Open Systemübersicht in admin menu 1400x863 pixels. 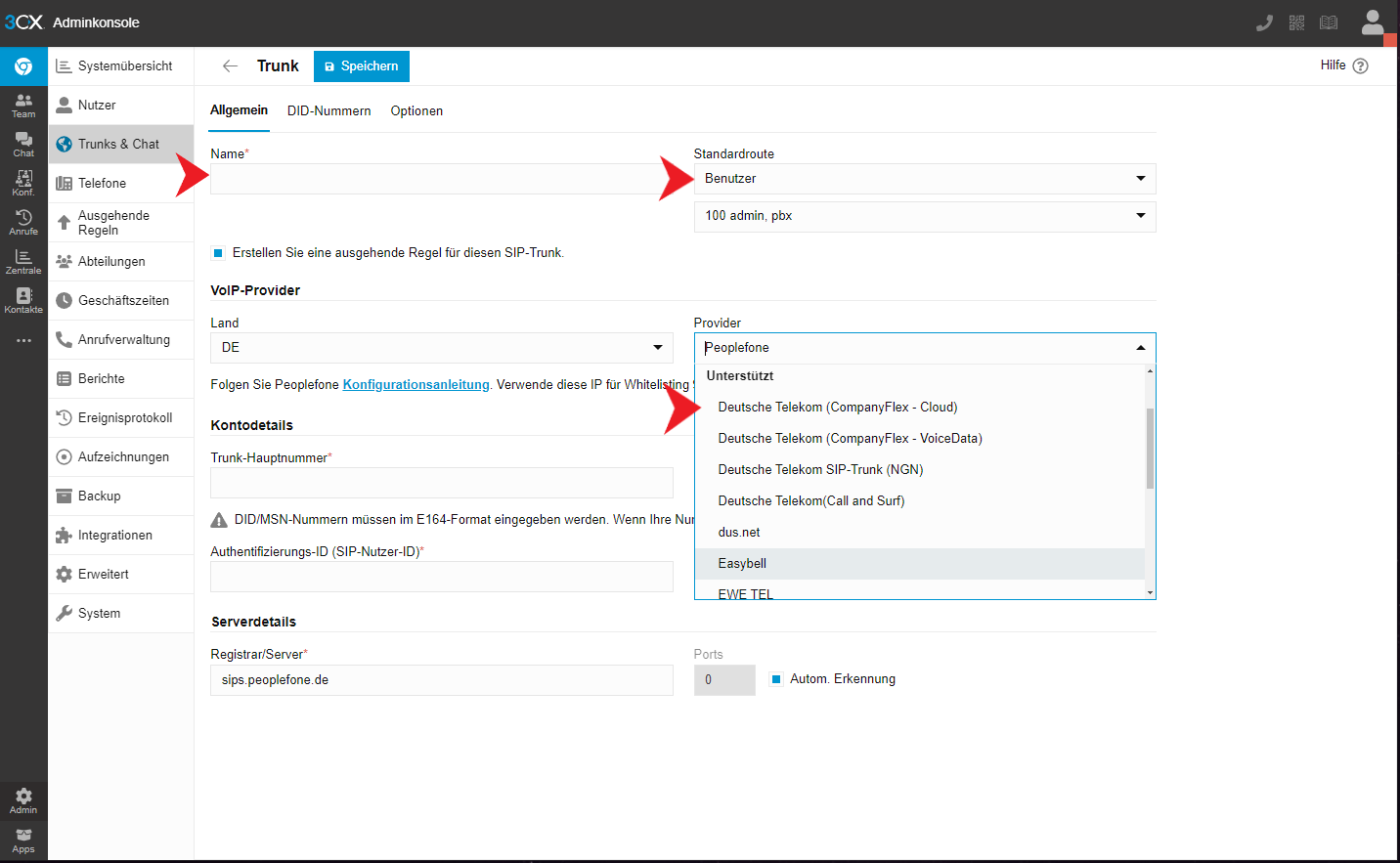pyautogui.click(x=121, y=65)
